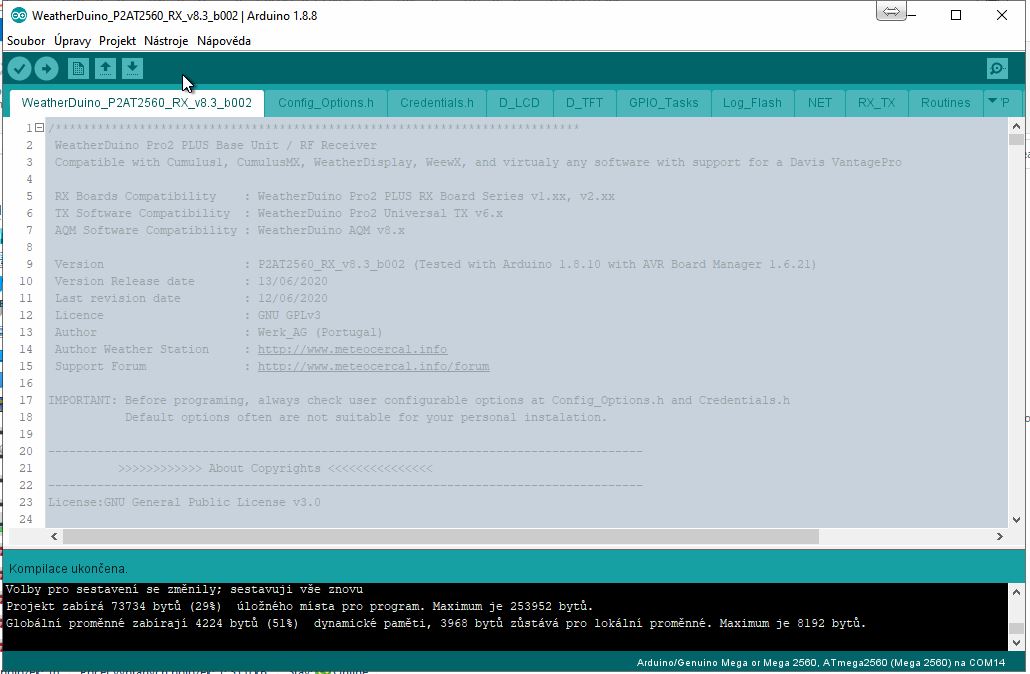The height and width of the screenshot is (674, 1030).
Task: Select the GPIO_Tasks tab
Action: click(x=663, y=103)
